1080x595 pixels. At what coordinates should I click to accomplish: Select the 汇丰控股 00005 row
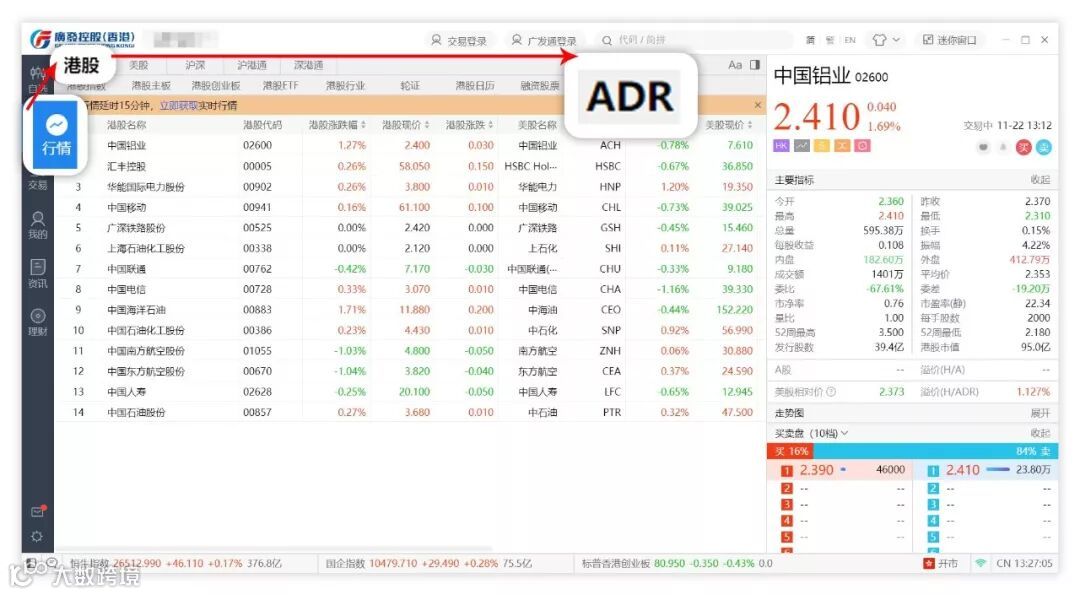coord(410,166)
